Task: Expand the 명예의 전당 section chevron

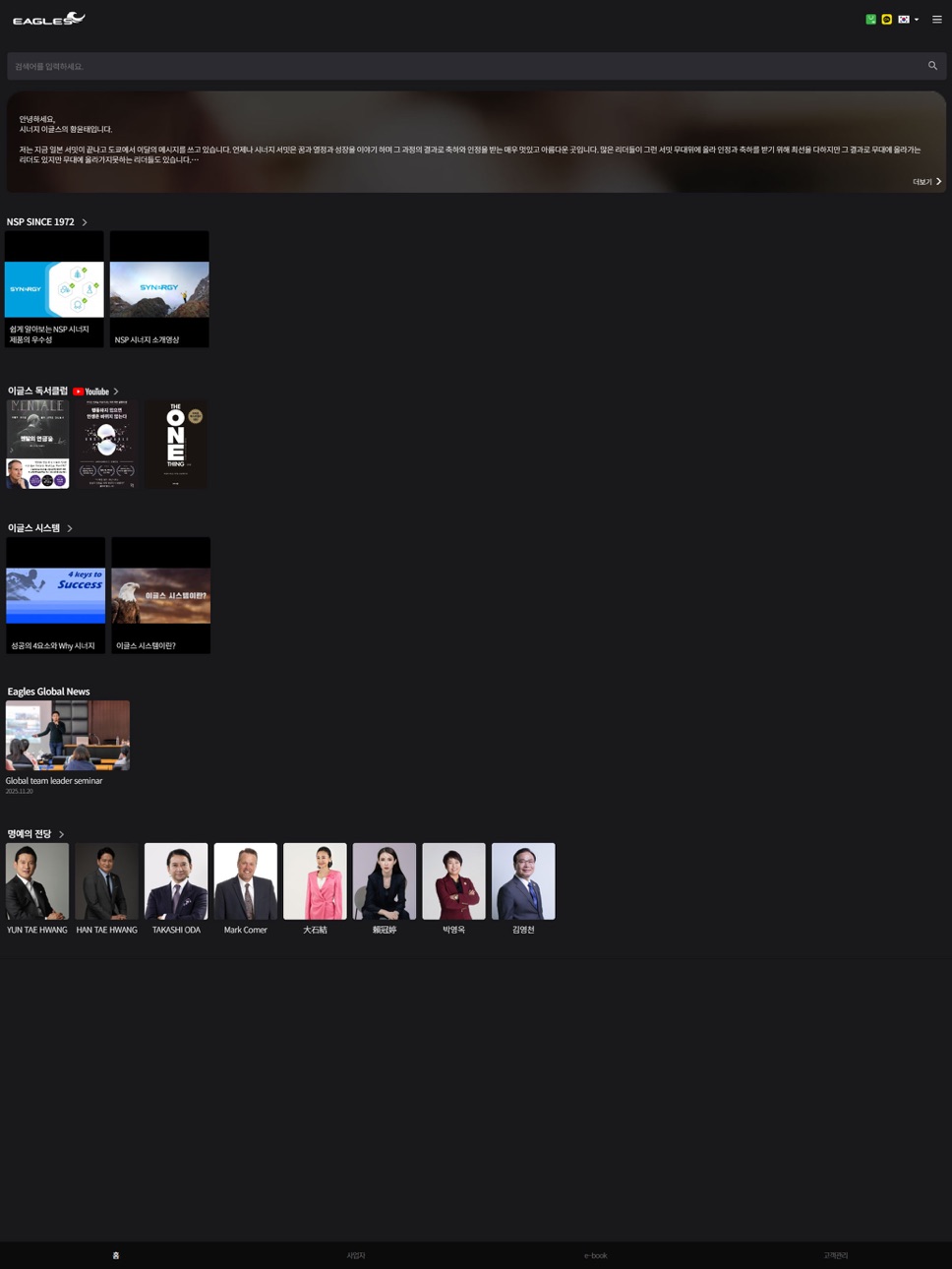Action: [61, 834]
